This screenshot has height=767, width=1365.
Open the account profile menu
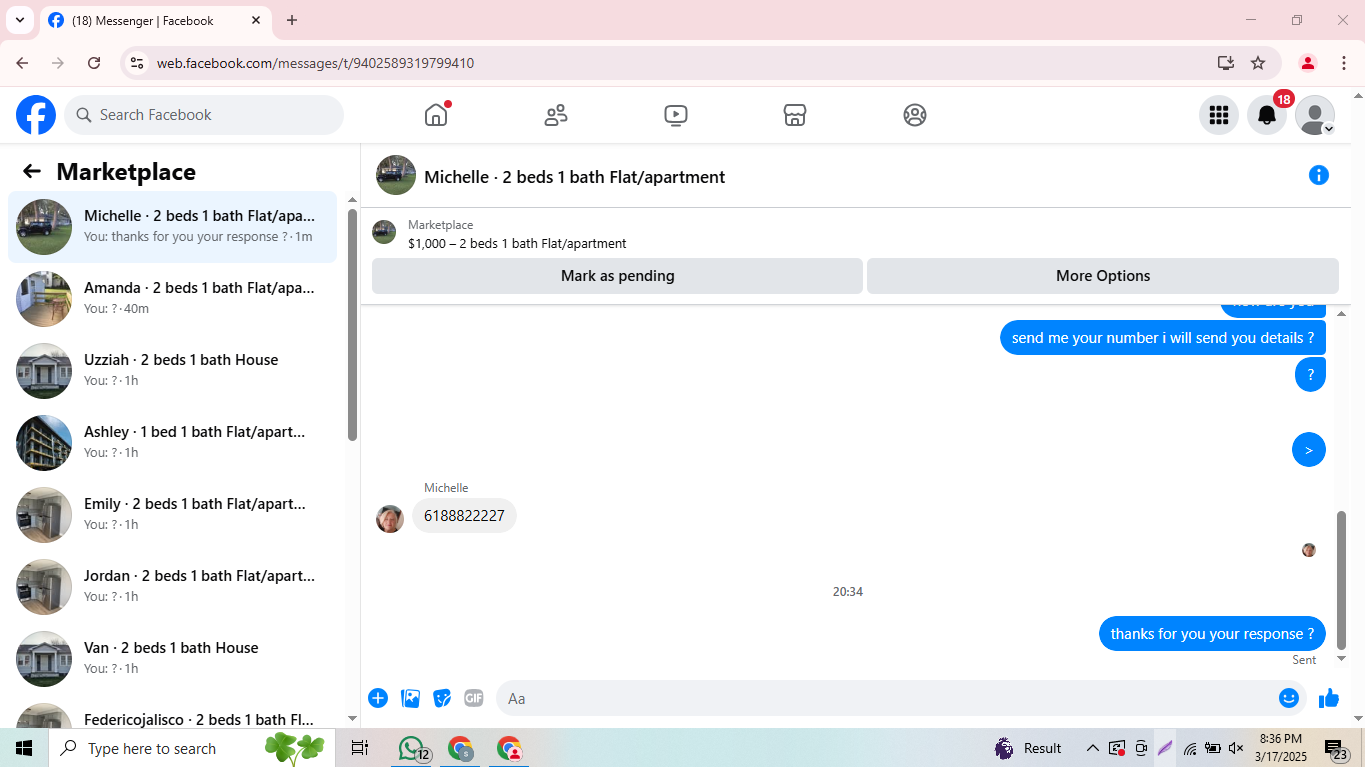pos(1315,115)
